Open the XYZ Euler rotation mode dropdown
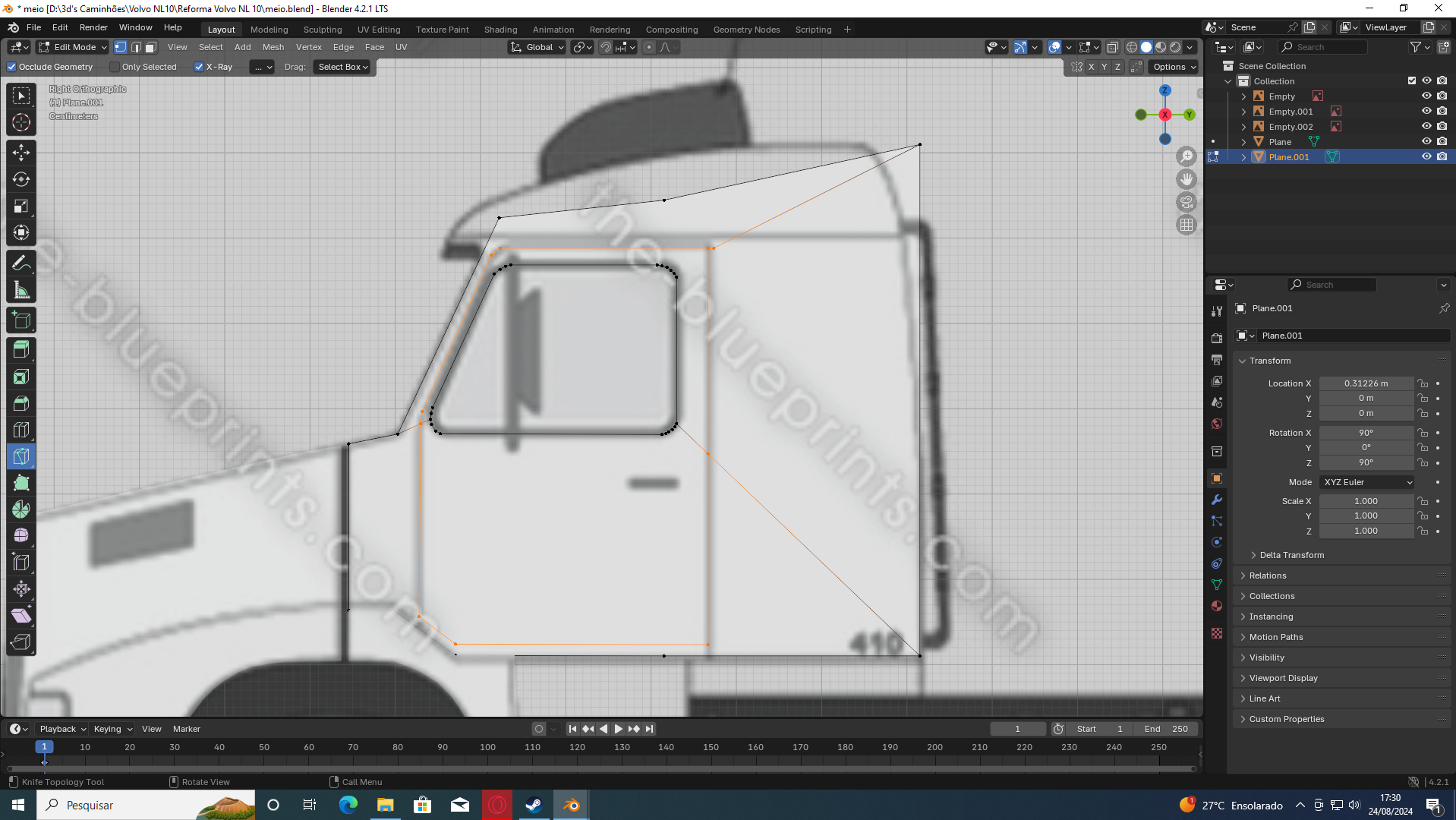The width and height of the screenshot is (1456, 820). coord(1367,482)
